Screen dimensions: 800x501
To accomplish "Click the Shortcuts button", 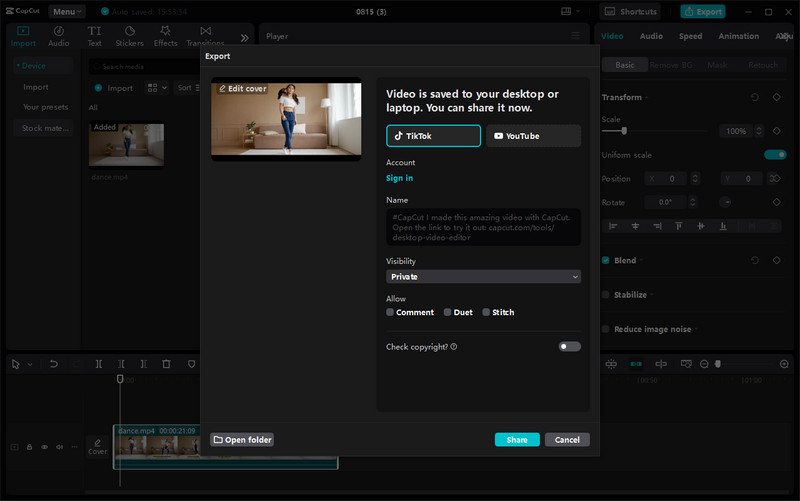I will tap(630, 11).
